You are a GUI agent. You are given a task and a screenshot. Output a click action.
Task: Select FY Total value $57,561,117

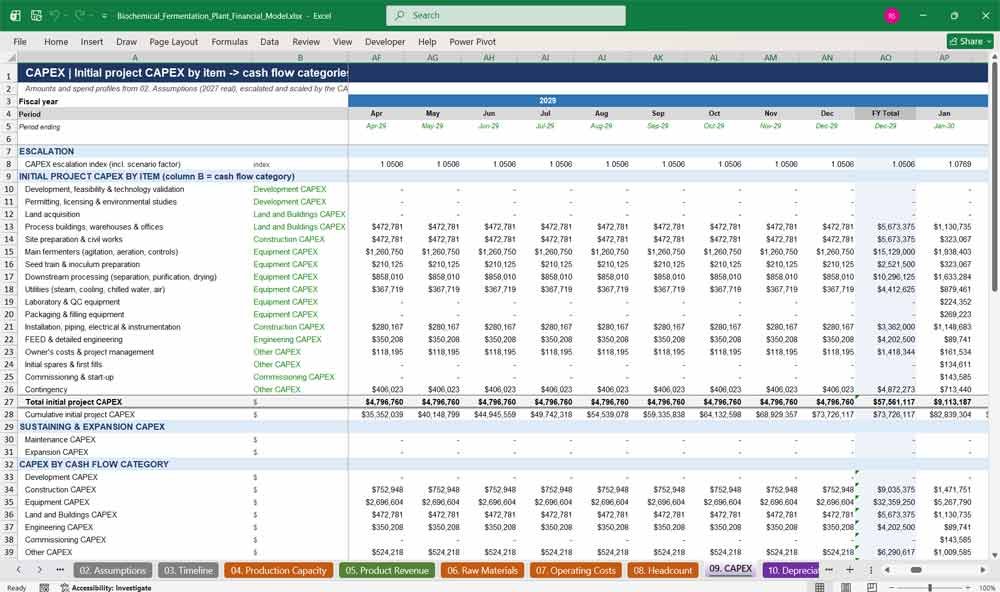[x=886, y=402]
